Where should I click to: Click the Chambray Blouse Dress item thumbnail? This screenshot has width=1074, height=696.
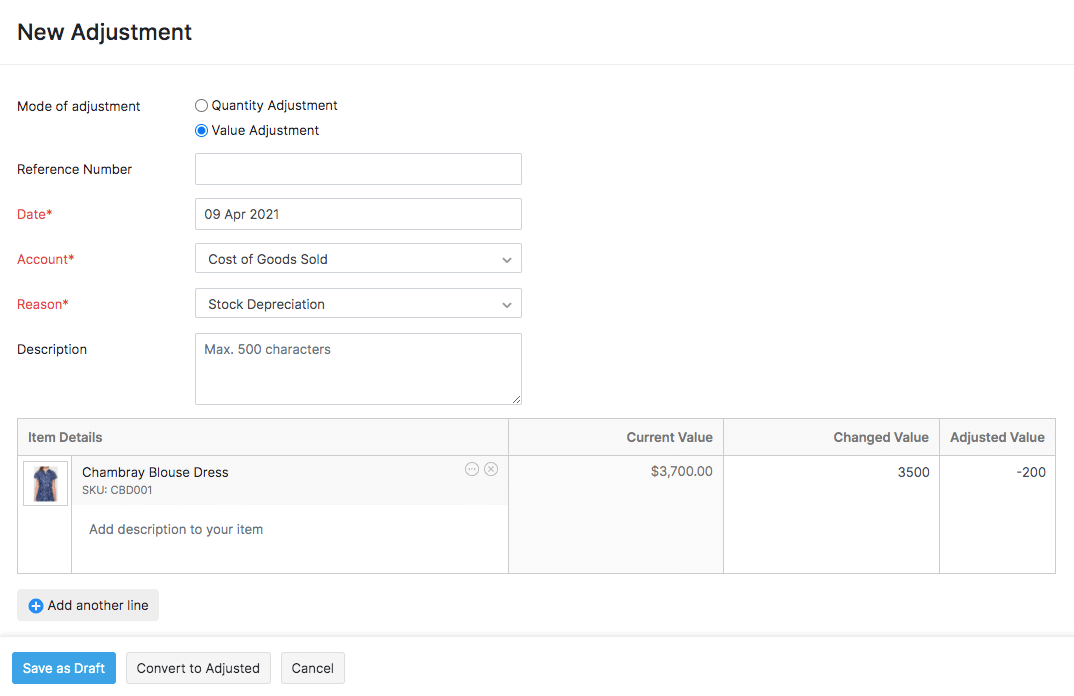(44, 483)
